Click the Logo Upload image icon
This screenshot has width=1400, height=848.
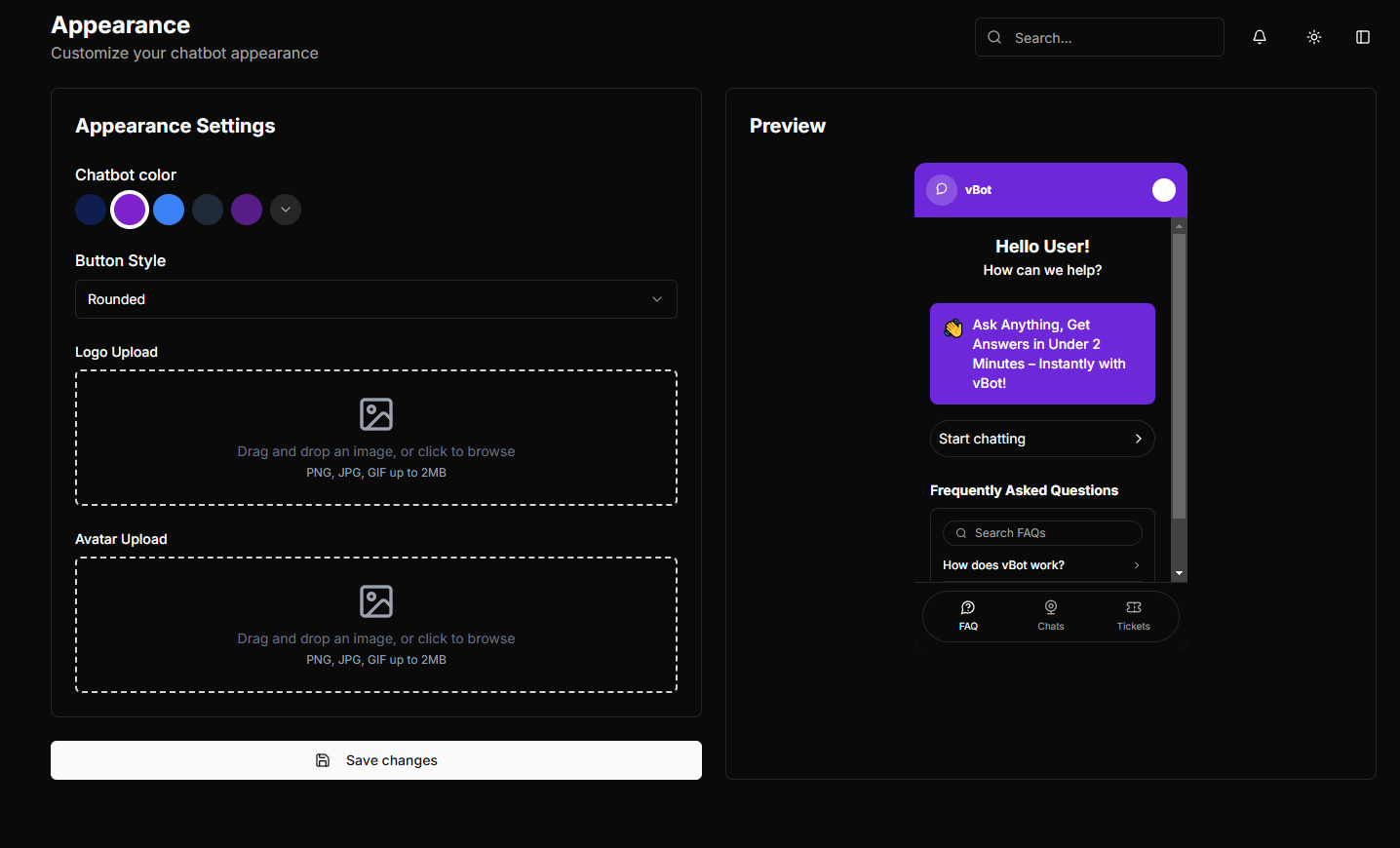click(x=376, y=414)
